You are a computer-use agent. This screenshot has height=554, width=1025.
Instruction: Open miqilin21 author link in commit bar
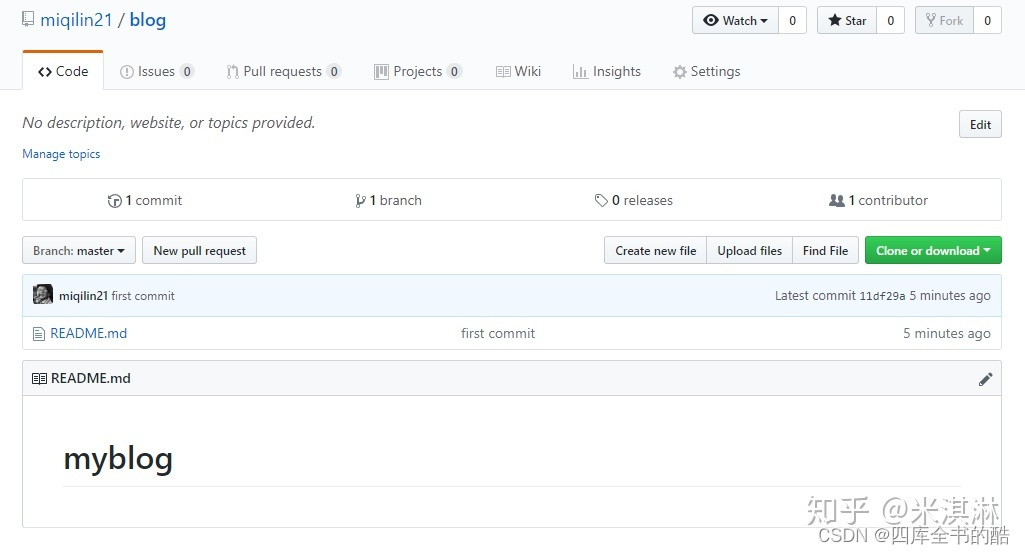pos(83,296)
